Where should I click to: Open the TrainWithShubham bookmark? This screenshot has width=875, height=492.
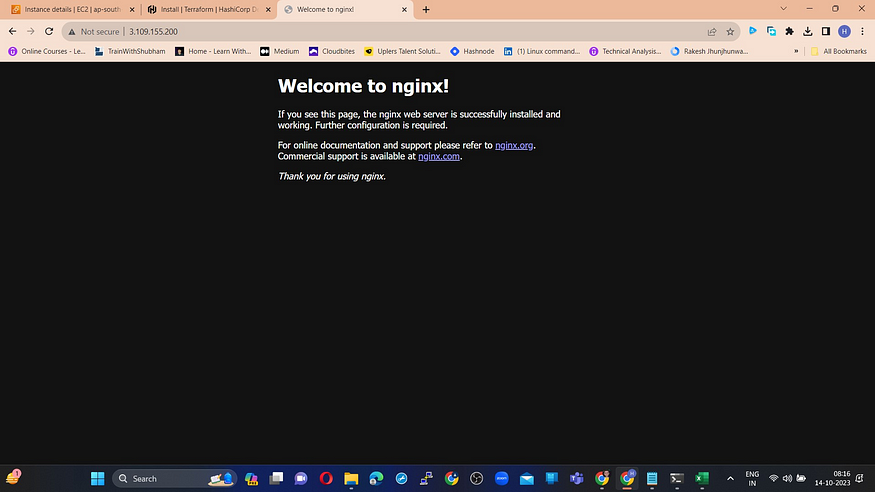pyautogui.click(x=130, y=51)
